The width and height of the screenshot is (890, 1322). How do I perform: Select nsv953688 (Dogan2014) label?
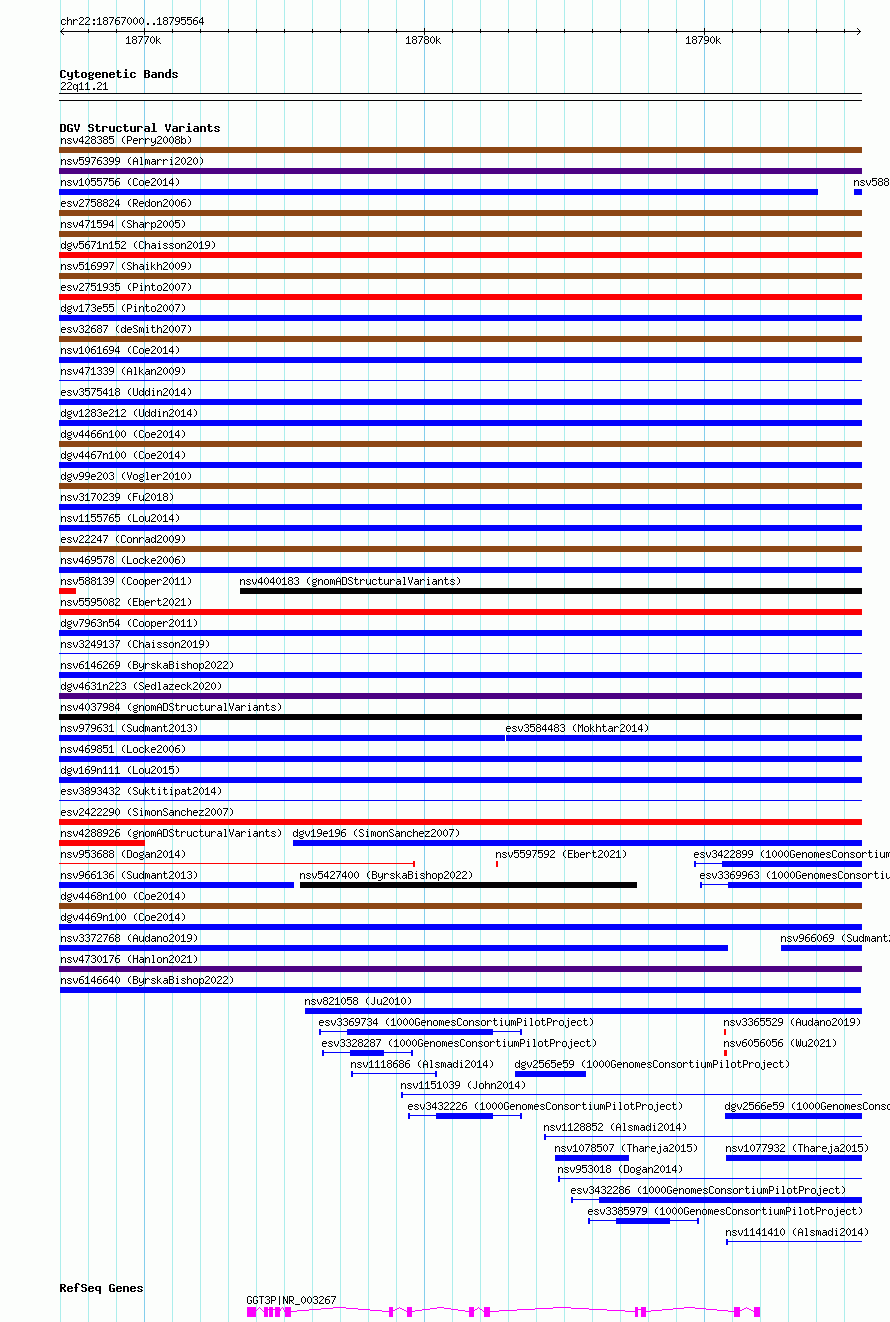click(x=122, y=854)
